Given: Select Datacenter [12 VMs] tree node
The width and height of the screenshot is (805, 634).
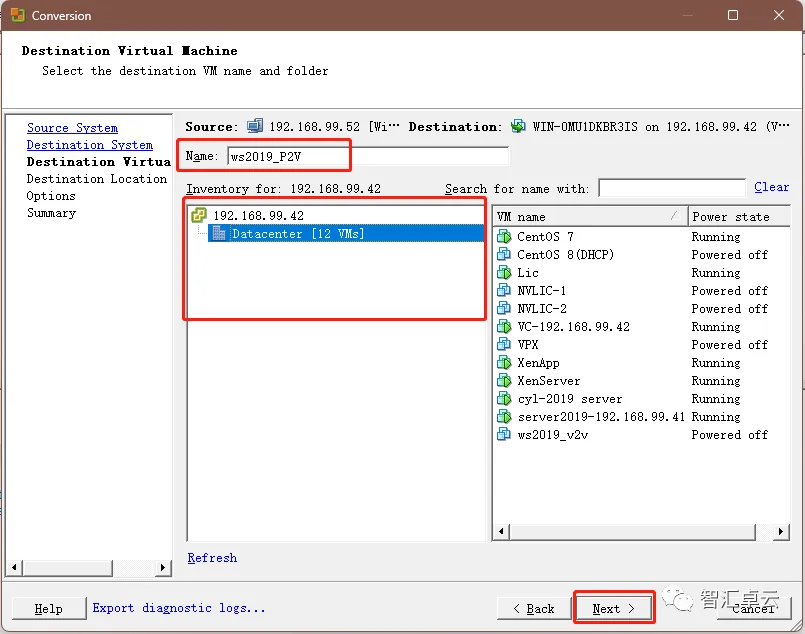Looking at the screenshot, I should 346,234.
